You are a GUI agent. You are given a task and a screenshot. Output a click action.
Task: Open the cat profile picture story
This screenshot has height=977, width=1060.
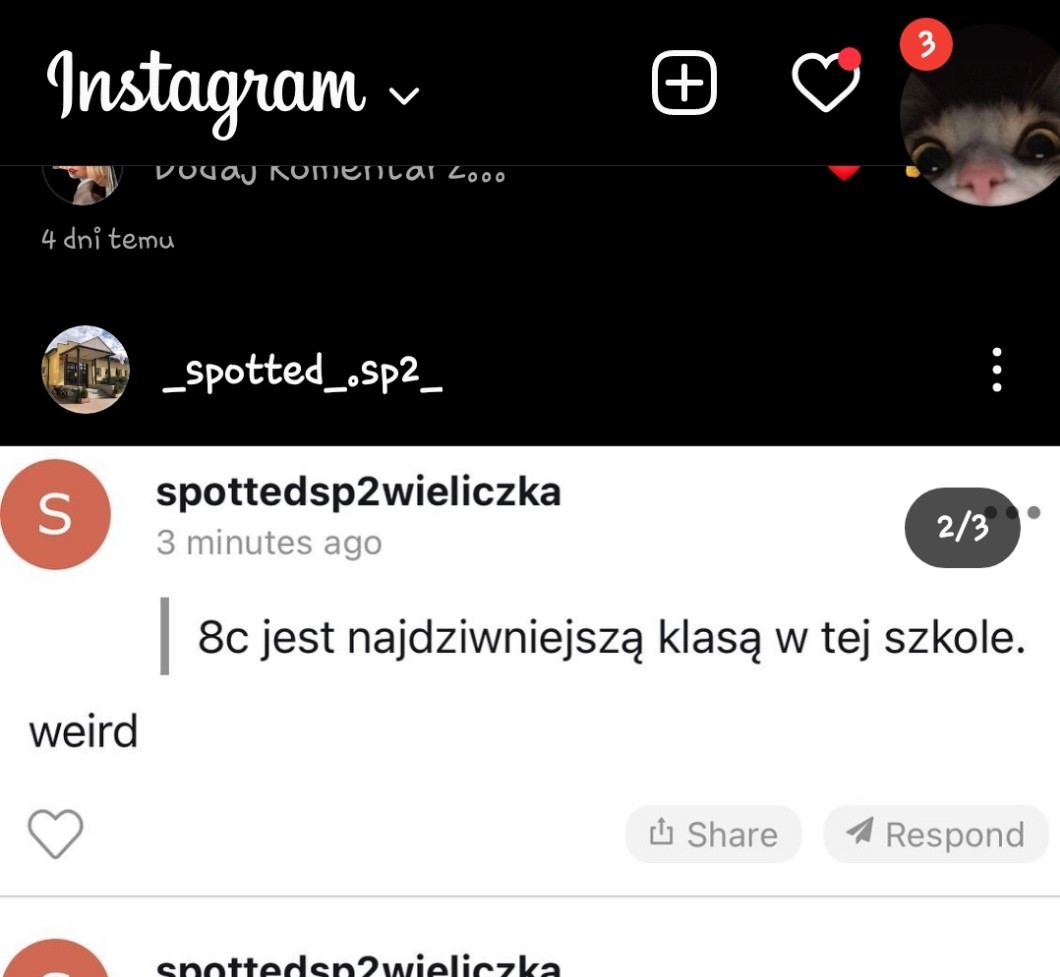pyautogui.click(x=980, y=115)
